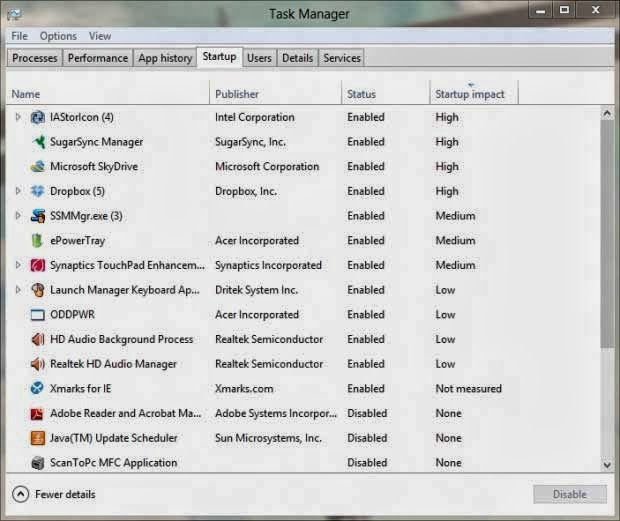Screen dimensions: 620x521
Task: Select the HD Audio Background Process name
Action: [122, 339]
